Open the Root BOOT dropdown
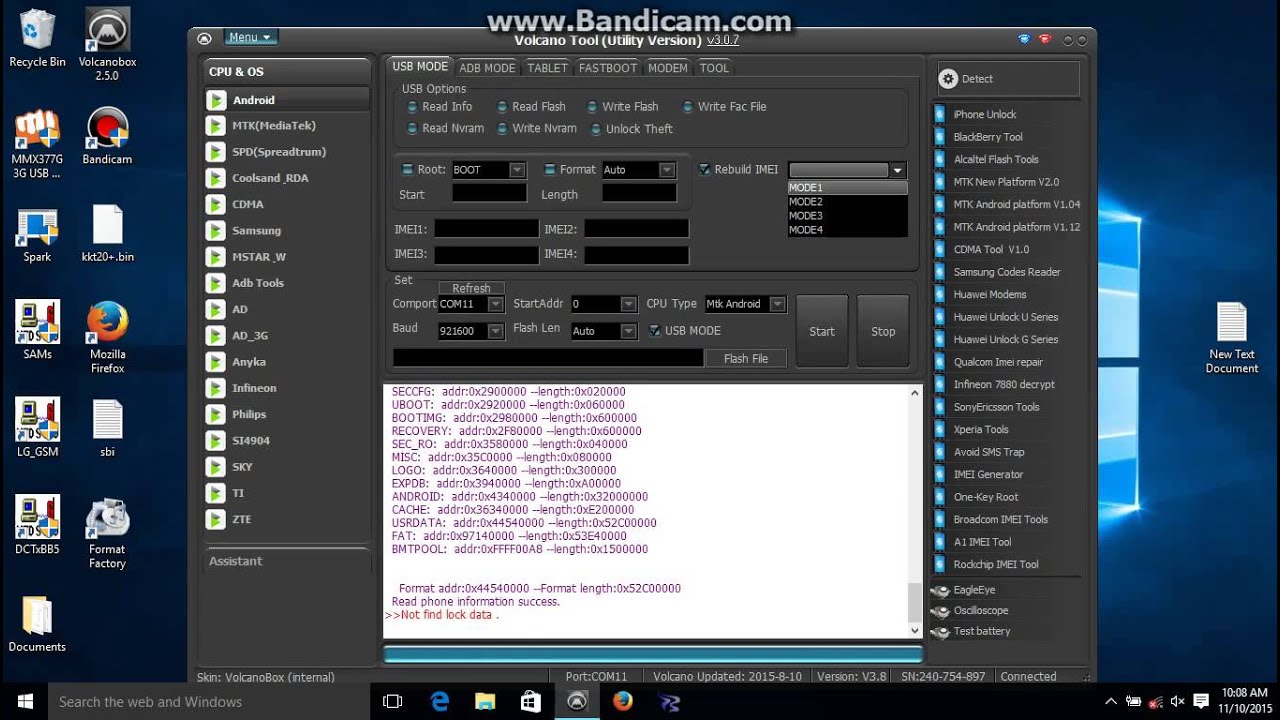1280x720 pixels. tap(517, 170)
